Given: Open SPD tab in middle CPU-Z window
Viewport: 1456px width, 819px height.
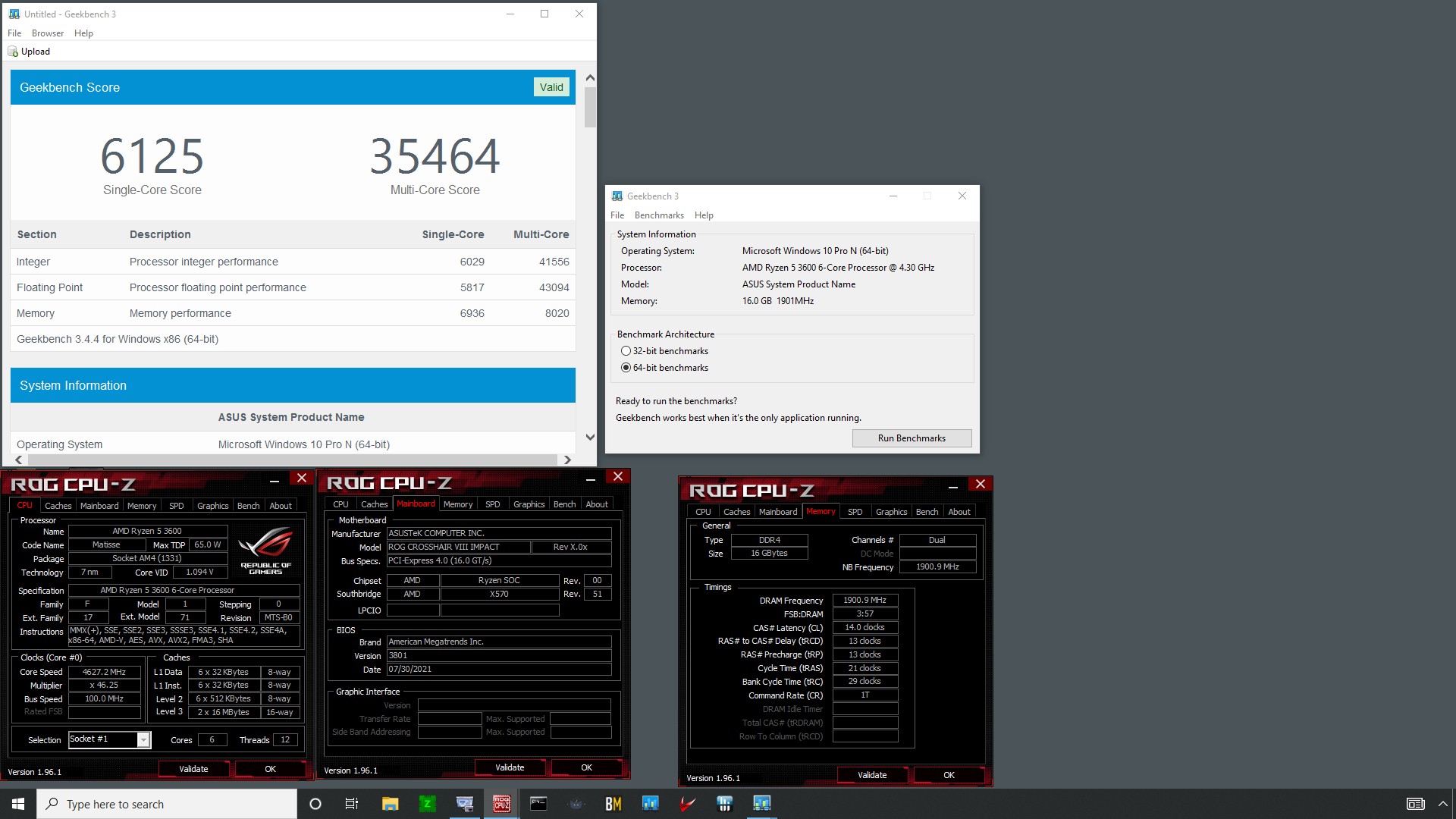Looking at the screenshot, I should [x=493, y=504].
